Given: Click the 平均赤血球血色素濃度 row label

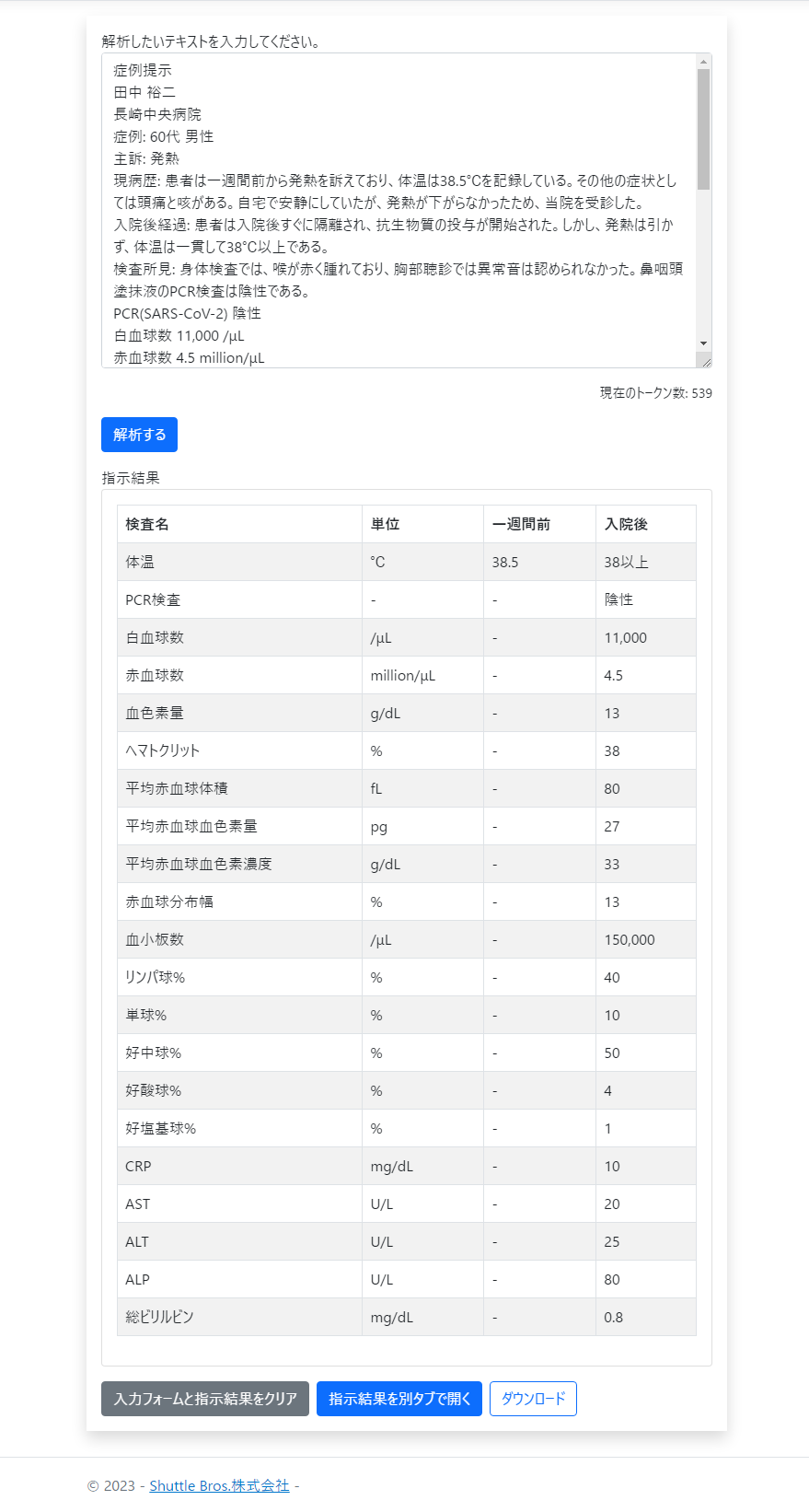Looking at the screenshot, I should point(239,864).
